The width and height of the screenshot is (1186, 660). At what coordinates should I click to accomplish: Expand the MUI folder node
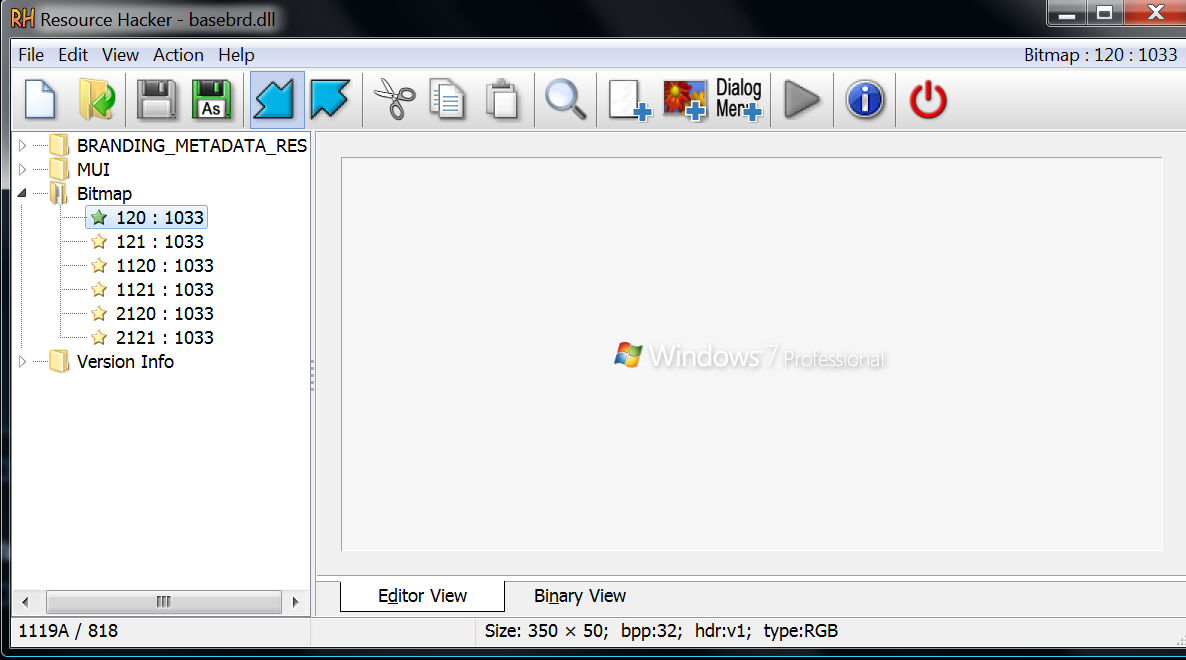tap(23, 169)
